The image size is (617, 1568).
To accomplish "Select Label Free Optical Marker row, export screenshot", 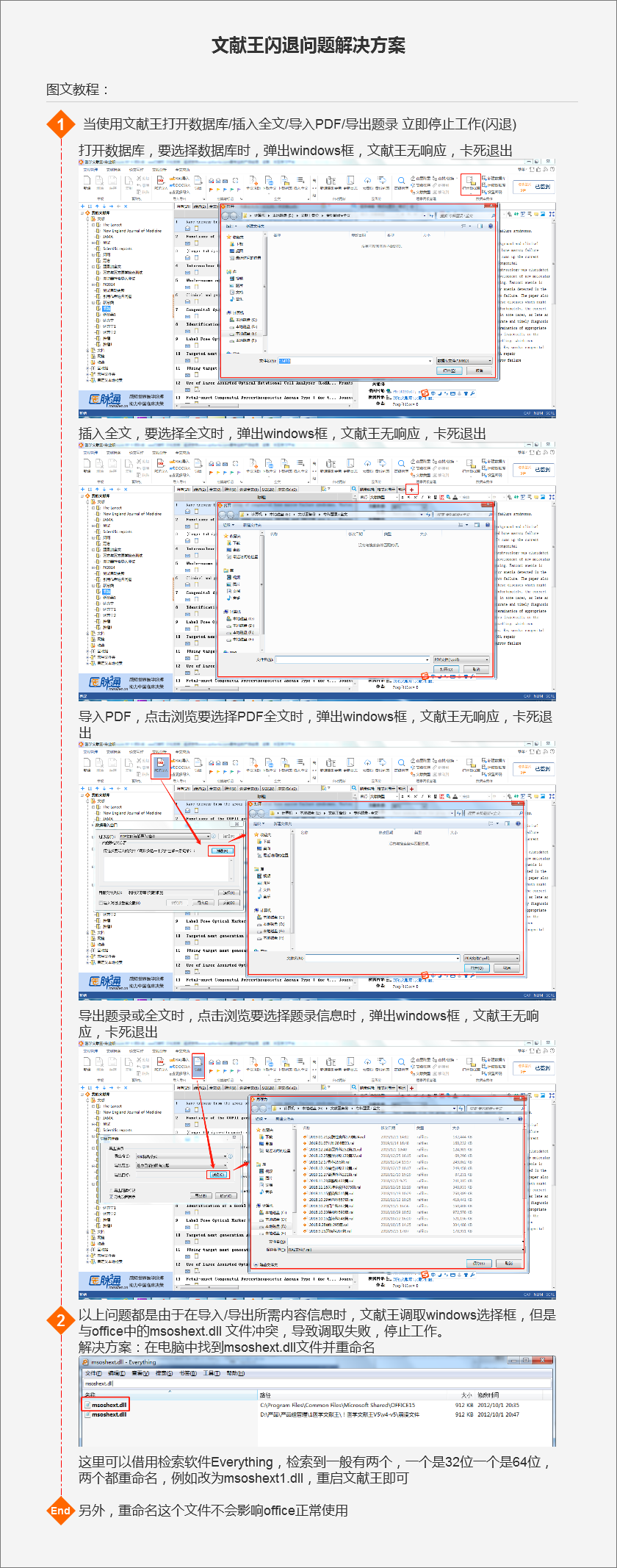I will click(214, 1220).
